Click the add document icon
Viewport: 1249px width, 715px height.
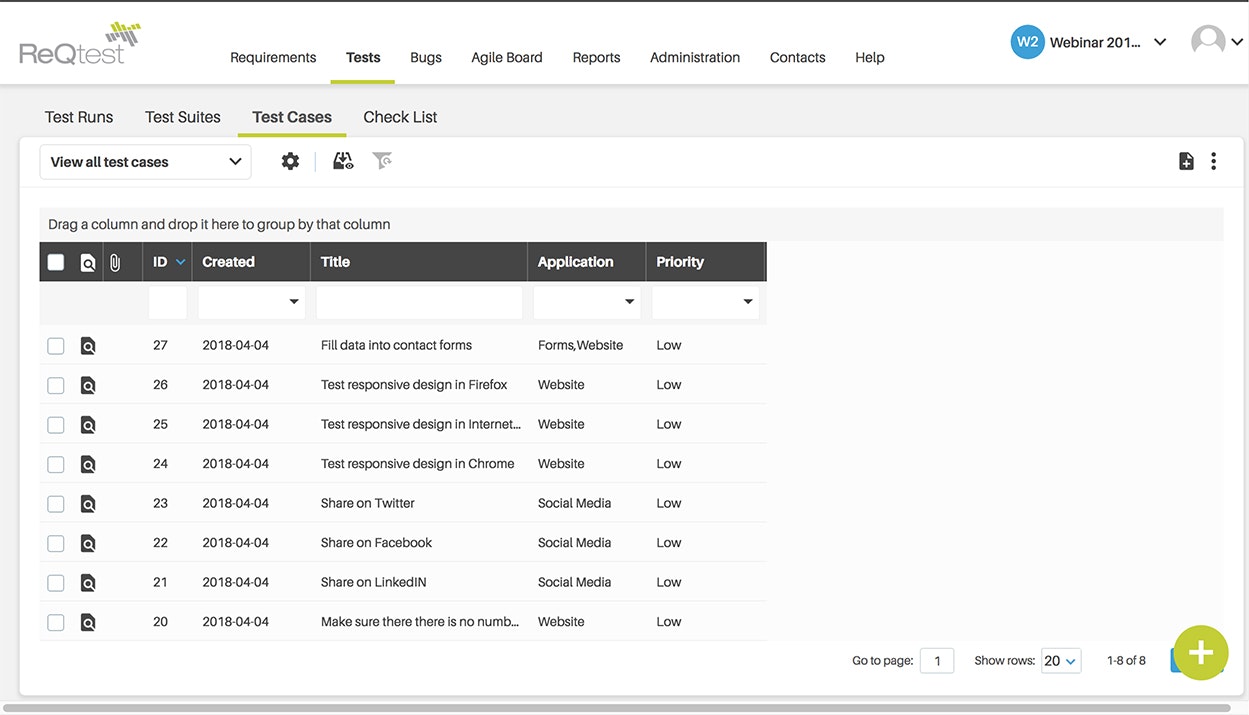tap(1186, 161)
